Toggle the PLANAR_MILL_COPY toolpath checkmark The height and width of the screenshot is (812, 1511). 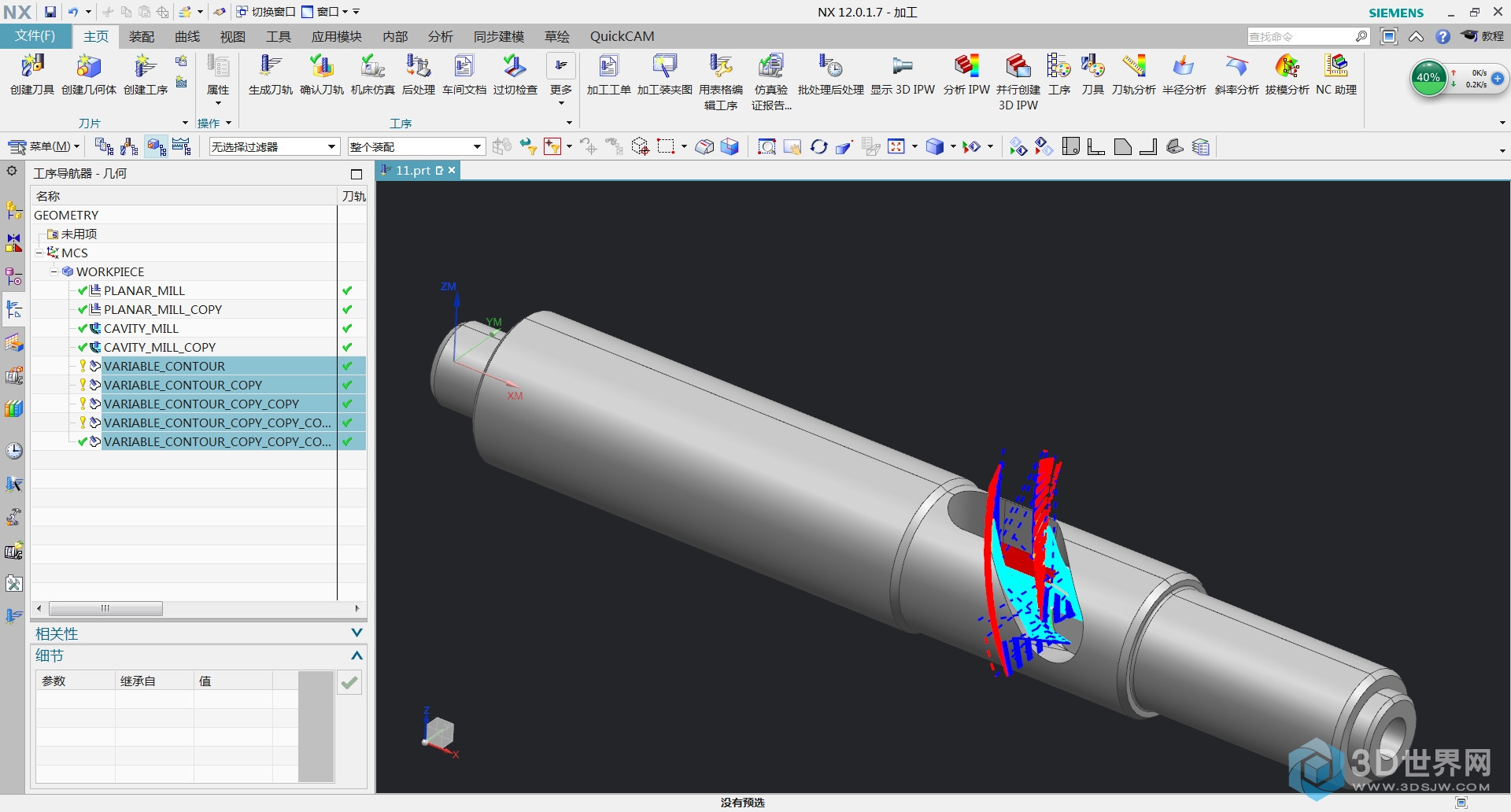[x=347, y=309]
